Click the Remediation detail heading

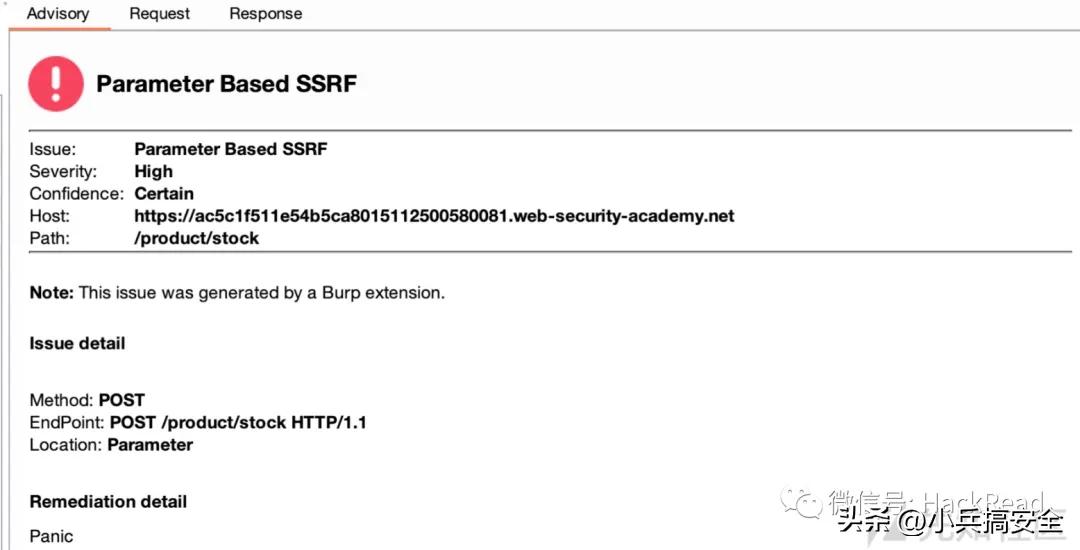click(x=108, y=502)
